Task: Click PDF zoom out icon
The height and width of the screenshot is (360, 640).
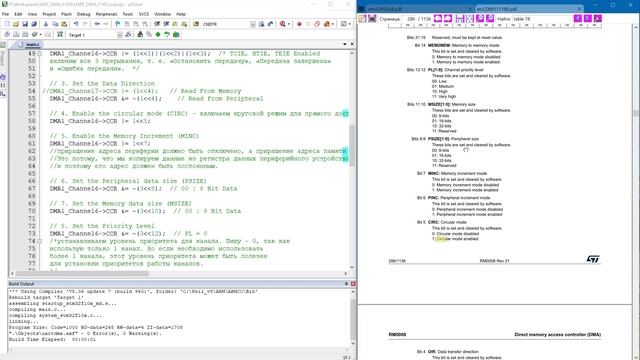Action: pyautogui.click(x=480, y=18)
